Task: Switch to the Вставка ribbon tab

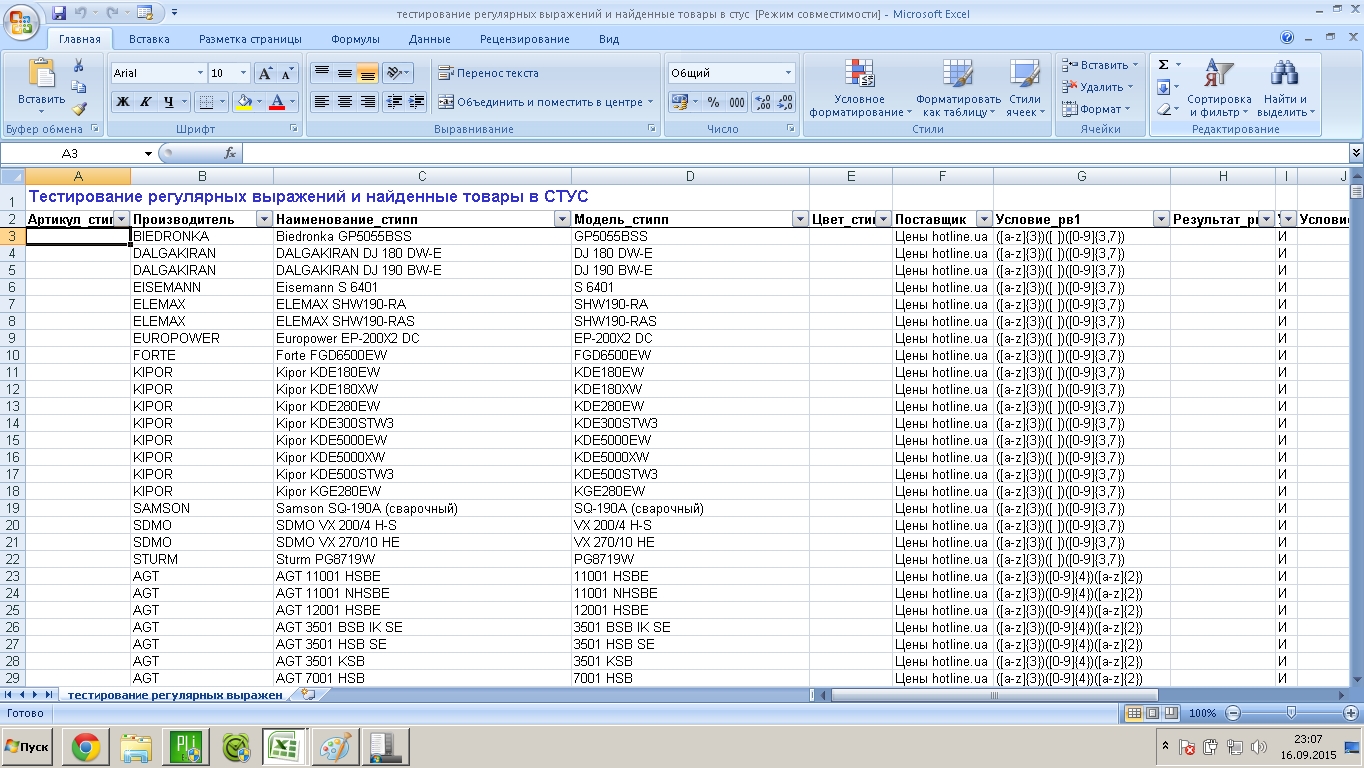Action: 149,39
